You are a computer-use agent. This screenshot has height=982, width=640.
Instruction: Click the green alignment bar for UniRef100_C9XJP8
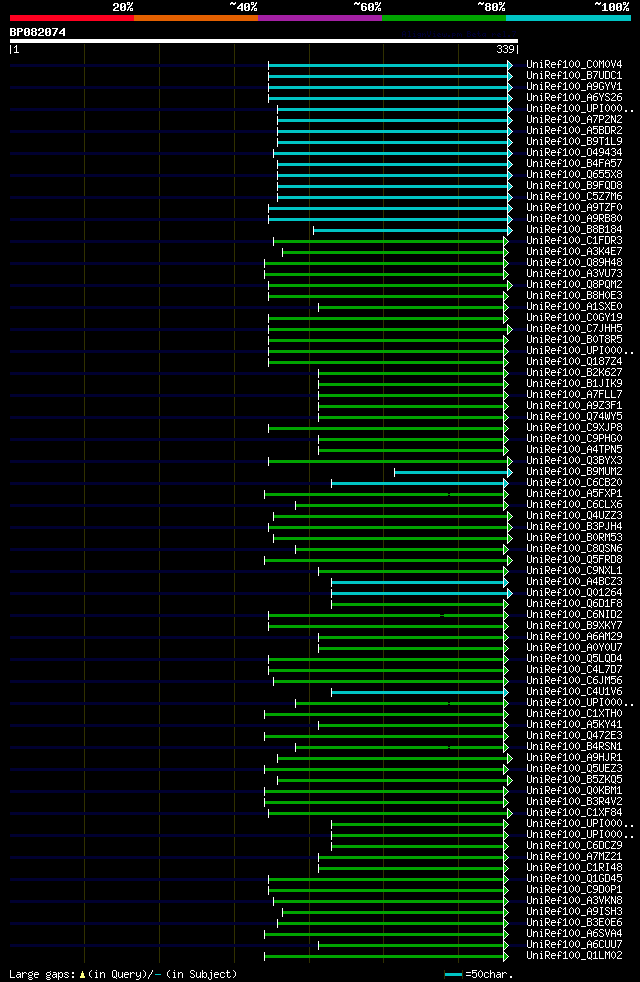pos(388,428)
